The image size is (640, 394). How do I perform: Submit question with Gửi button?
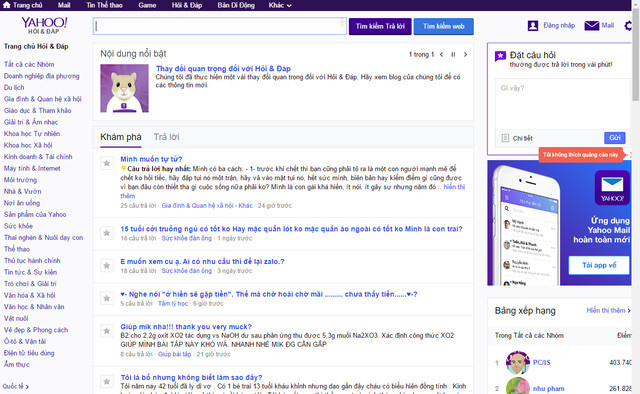(615, 138)
